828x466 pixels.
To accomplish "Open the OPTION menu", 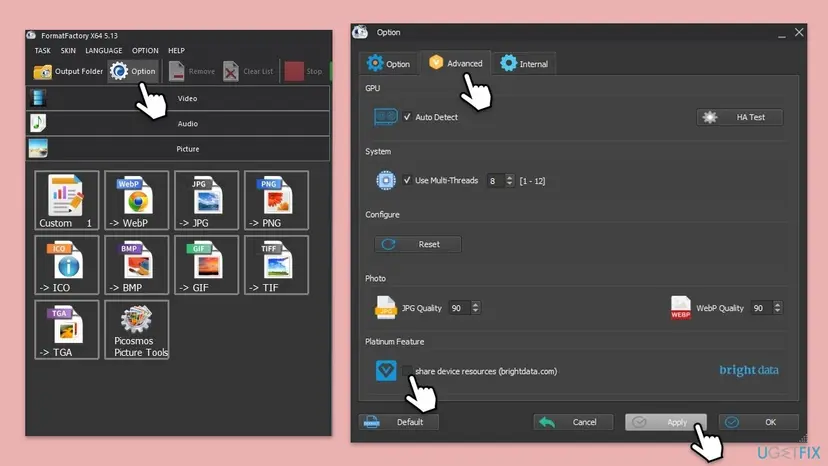I will pyautogui.click(x=145, y=51).
